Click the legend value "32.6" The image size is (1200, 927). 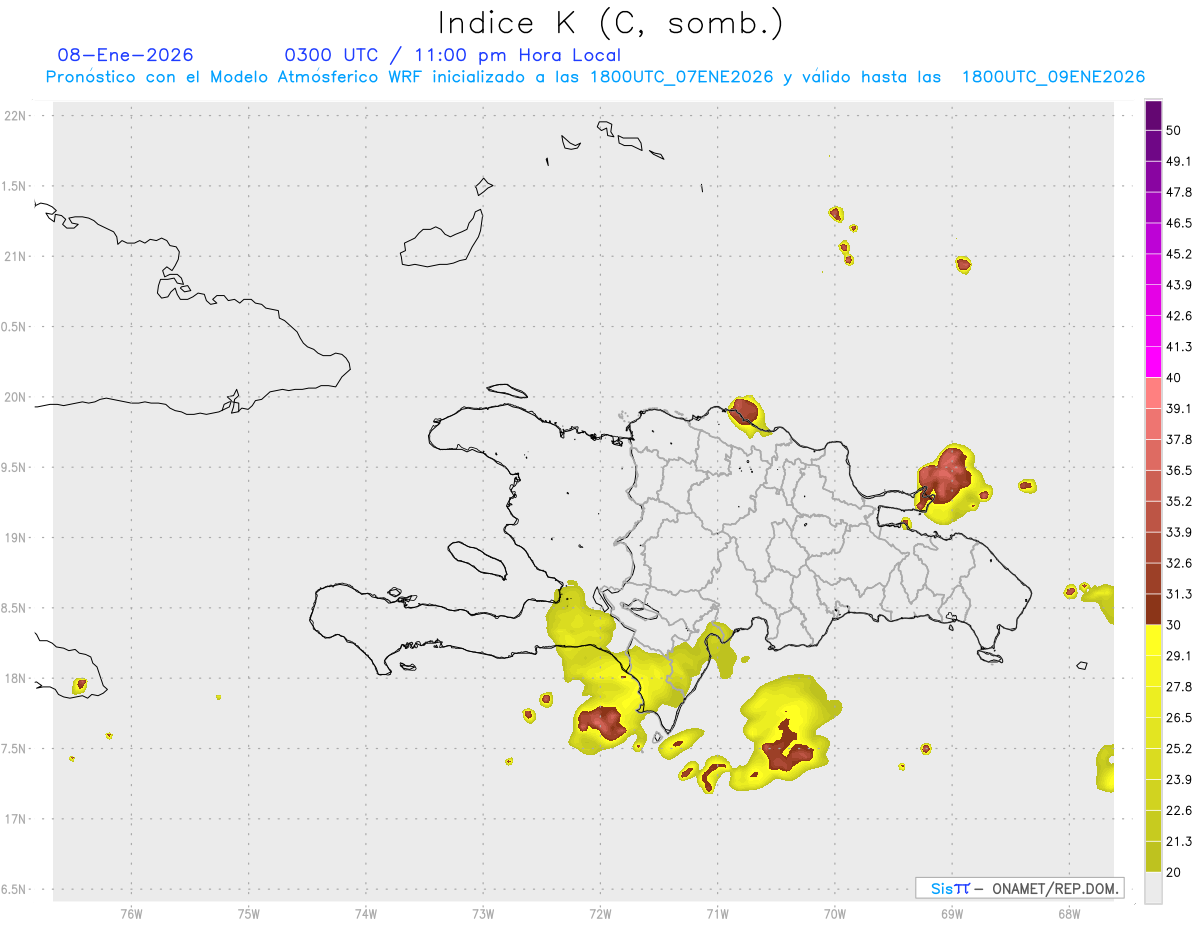[x=1179, y=563]
